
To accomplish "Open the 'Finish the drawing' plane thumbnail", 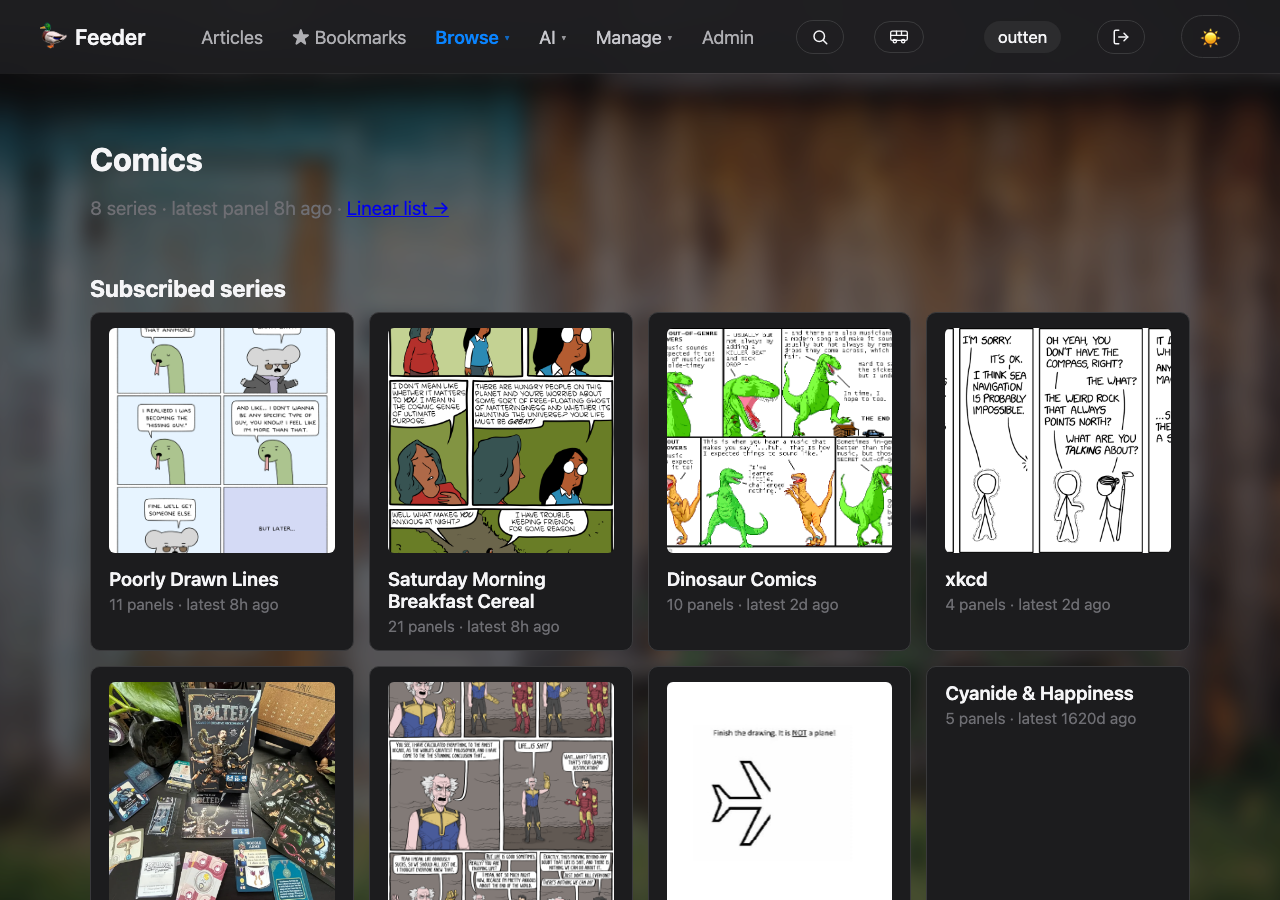I will 779,791.
